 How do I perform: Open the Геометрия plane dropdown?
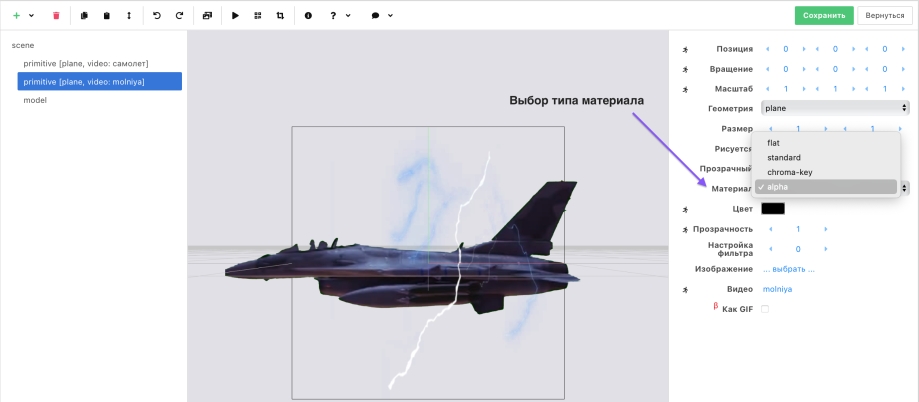(834, 108)
